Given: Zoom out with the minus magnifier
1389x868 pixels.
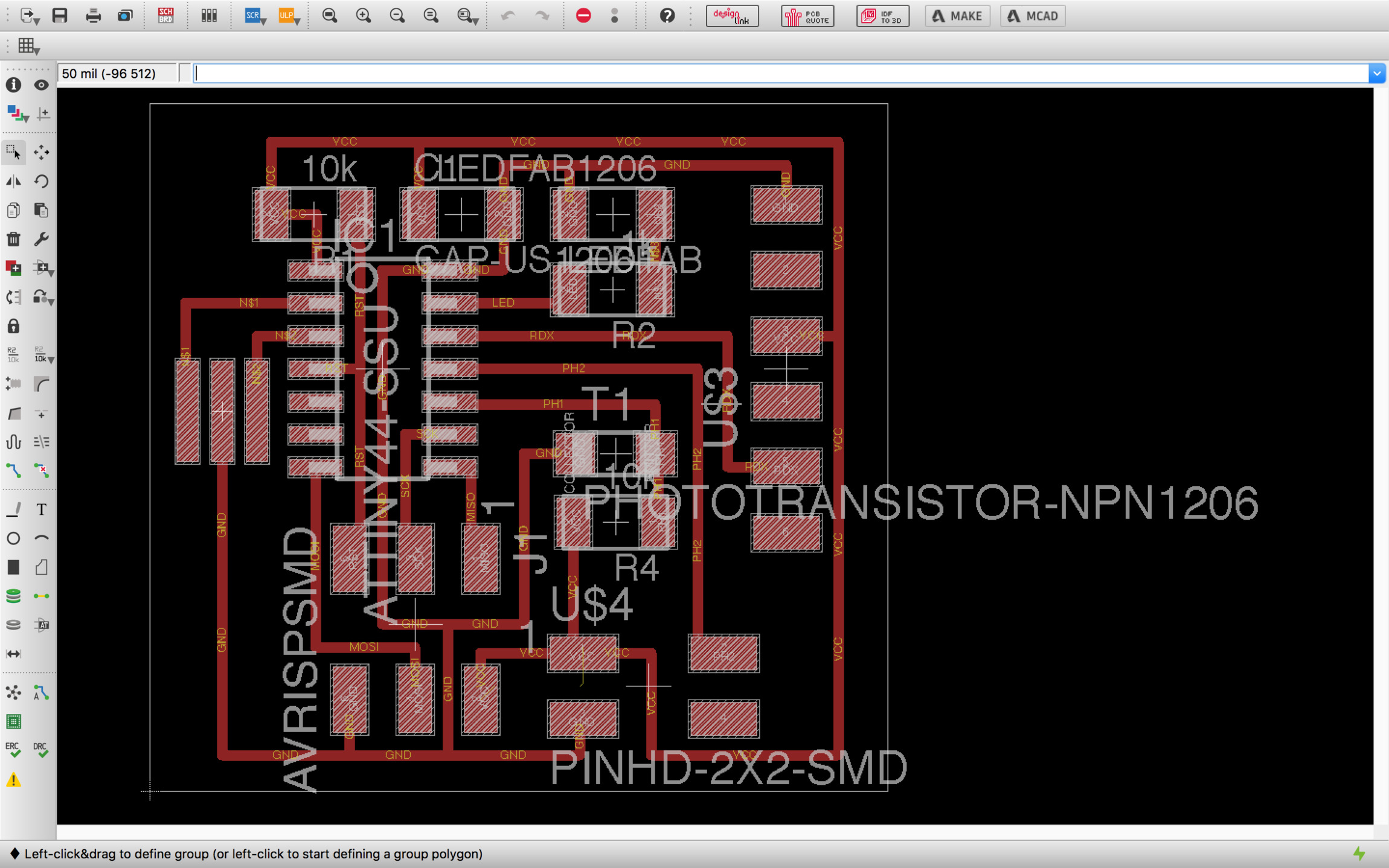Looking at the screenshot, I should 397,16.
